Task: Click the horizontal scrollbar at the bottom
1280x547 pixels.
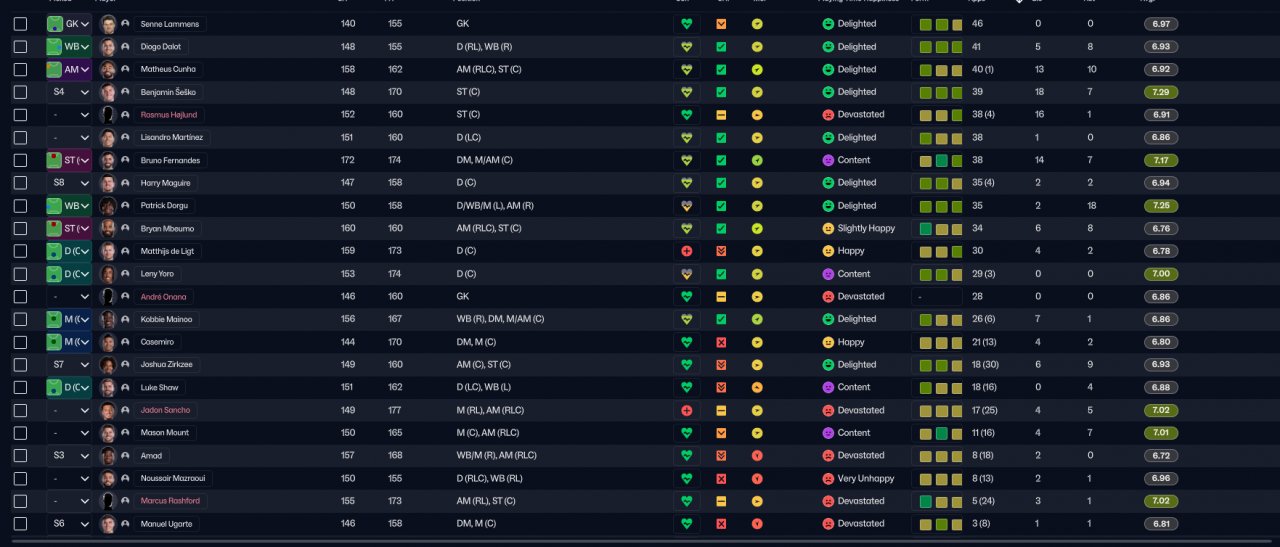Action: click(x=640, y=541)
